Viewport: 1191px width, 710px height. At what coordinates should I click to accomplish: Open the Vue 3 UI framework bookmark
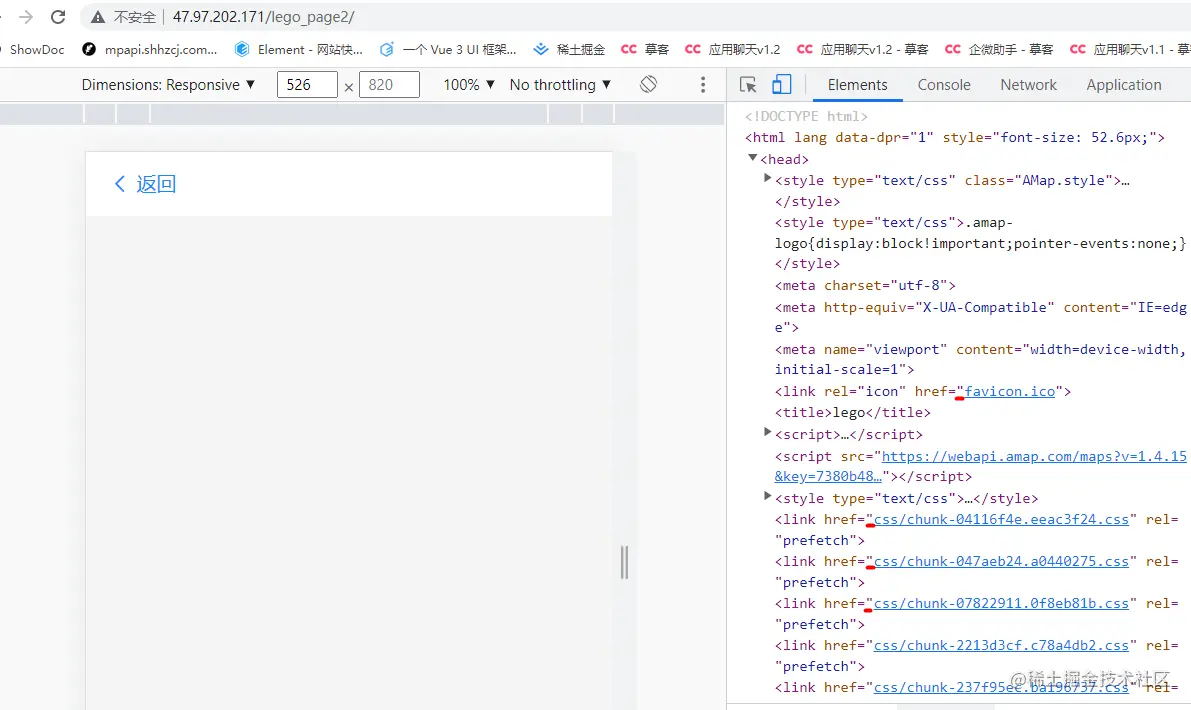[448, 49]
